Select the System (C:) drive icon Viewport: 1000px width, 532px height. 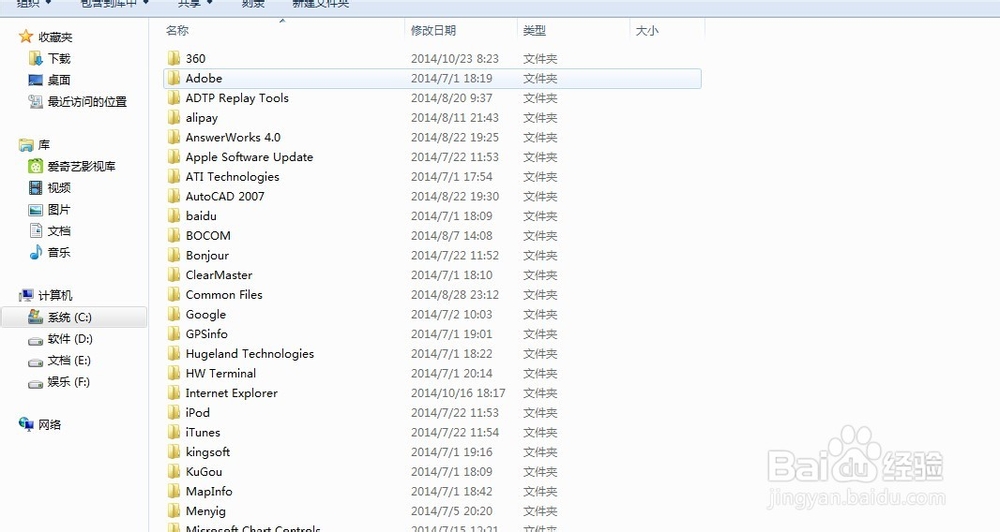pos(36,316)
